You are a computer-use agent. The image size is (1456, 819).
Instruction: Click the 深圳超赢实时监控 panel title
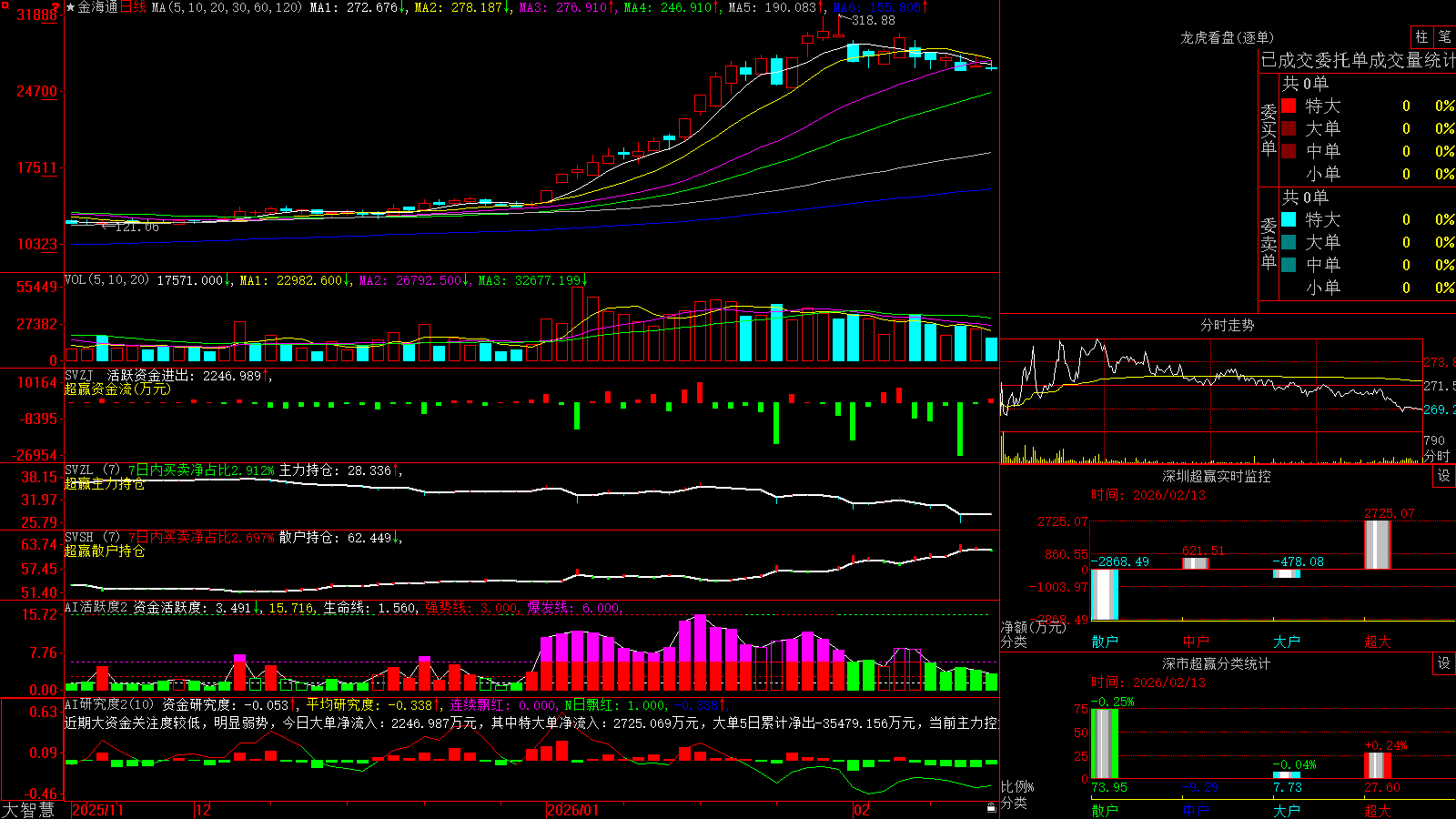click(x=1217, y=476)
